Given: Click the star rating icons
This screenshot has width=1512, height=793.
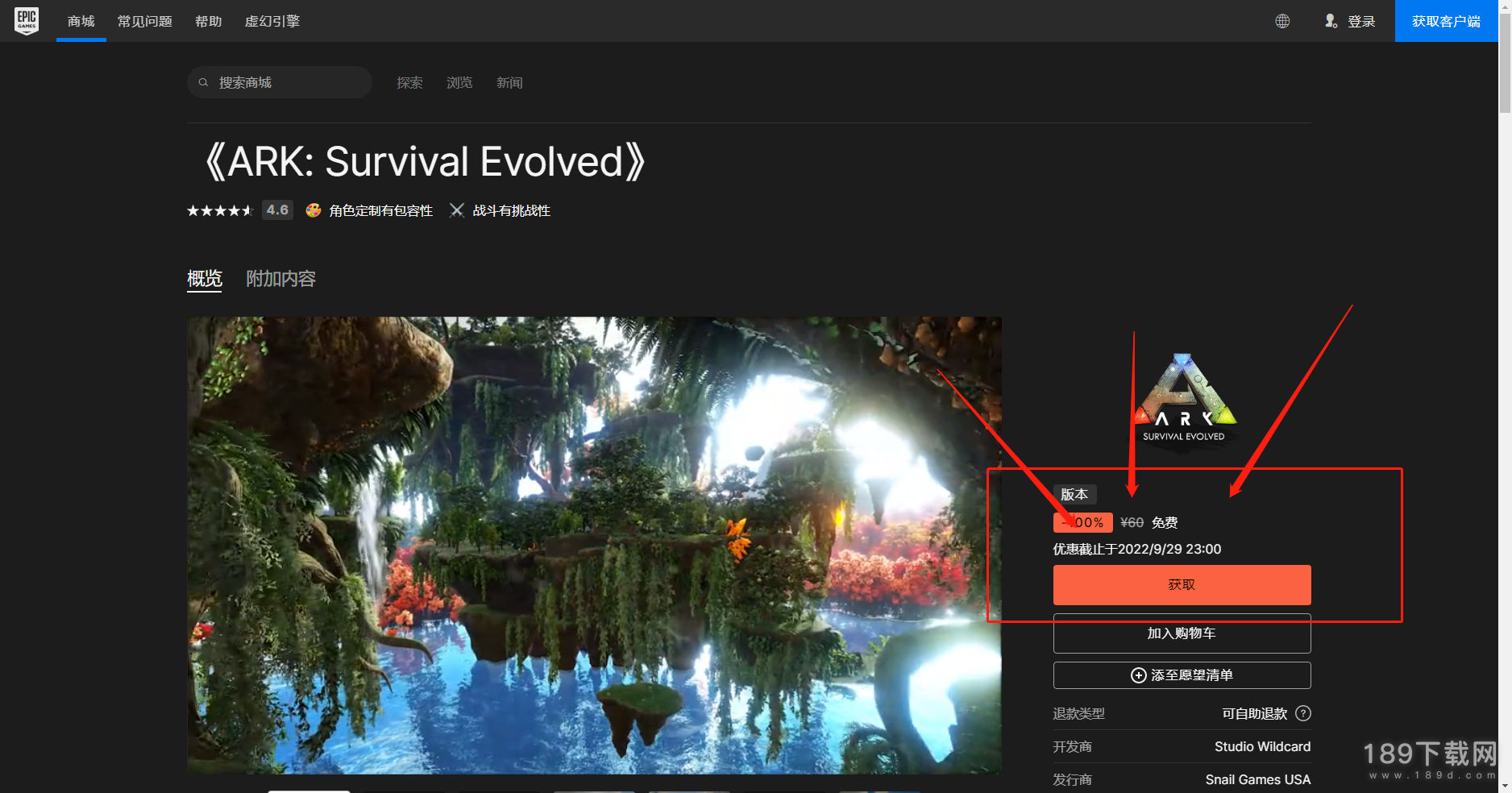Looking at the screenshot, I should pos(220,210).
